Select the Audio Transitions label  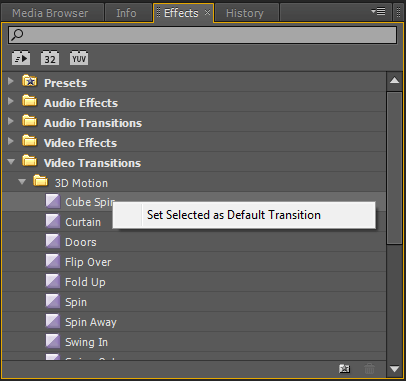coord(93,123)
